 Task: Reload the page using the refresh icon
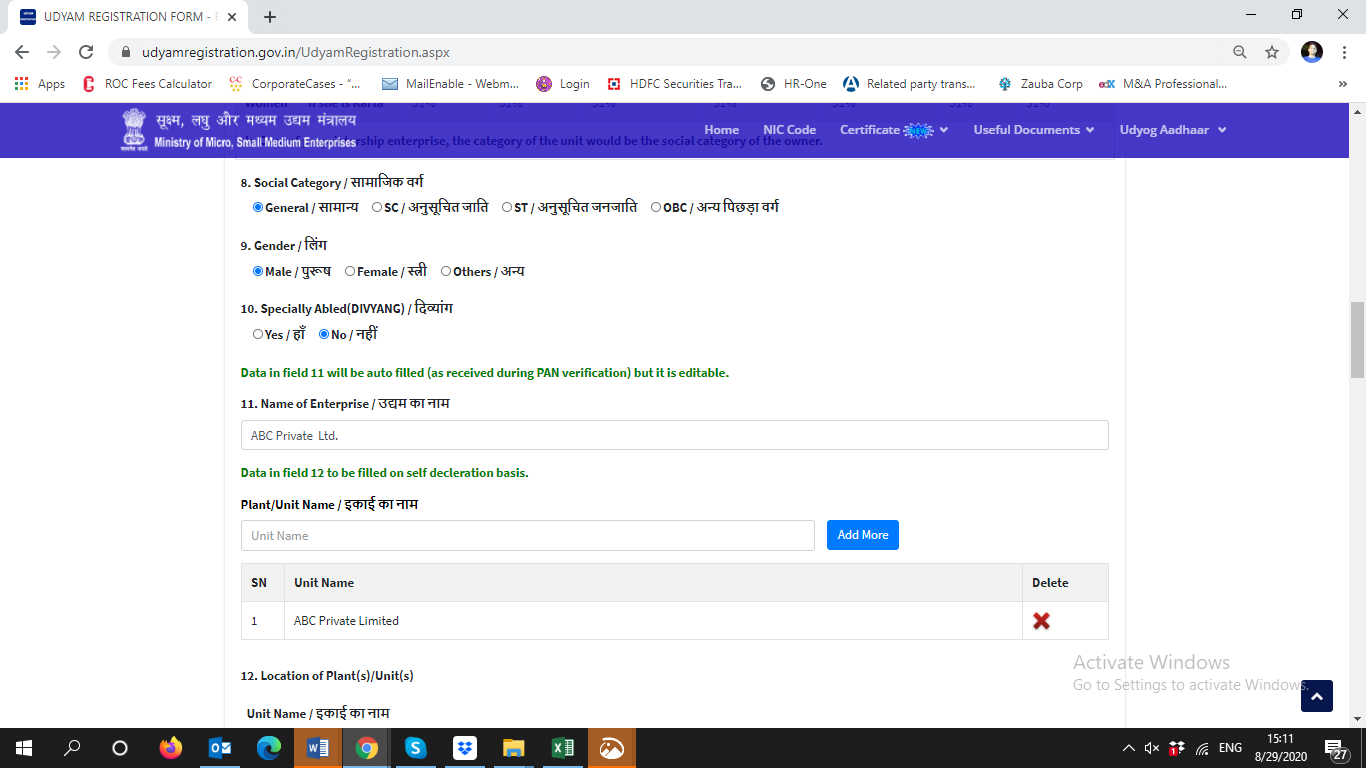click(86, 52)
